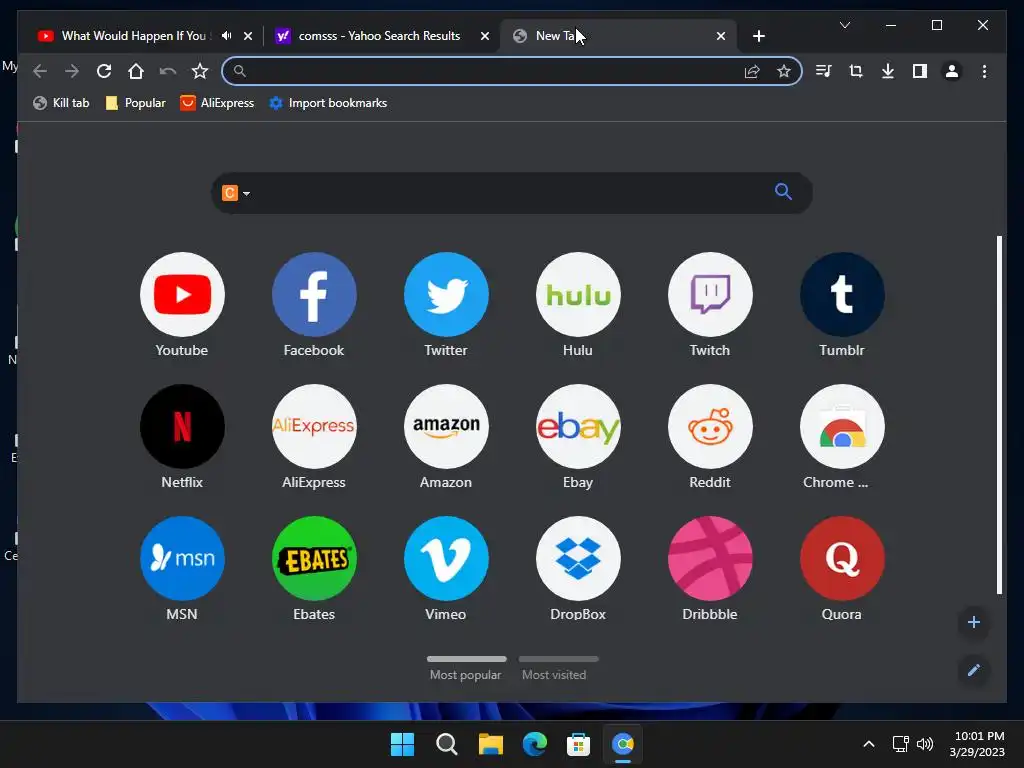1024x768 pixels.
Task: Open the Vimeo speed dial tile
Action: (x=446, y=558)
